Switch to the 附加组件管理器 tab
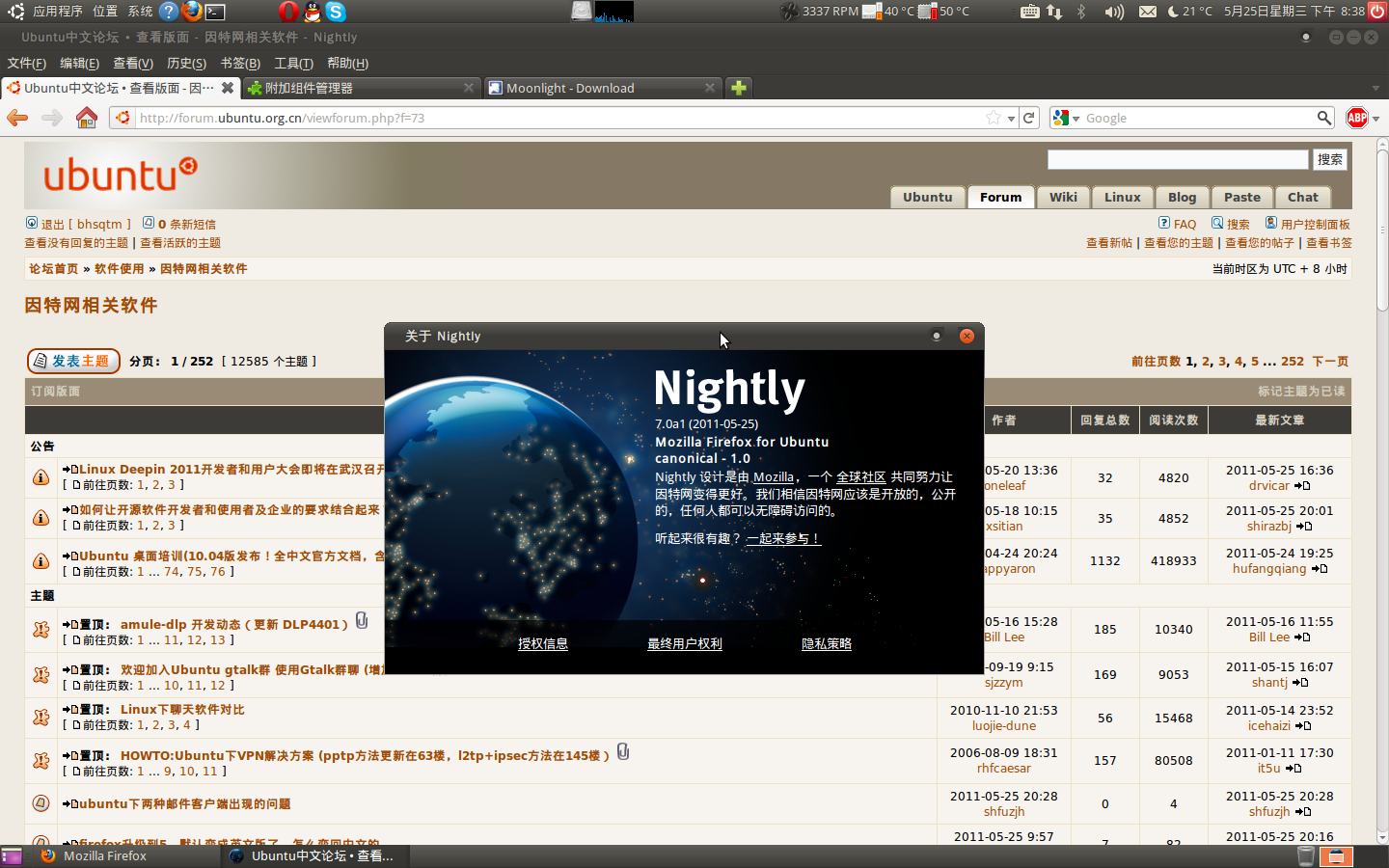Viewport: 1389px width, 868px height. (x=361, y=88)
